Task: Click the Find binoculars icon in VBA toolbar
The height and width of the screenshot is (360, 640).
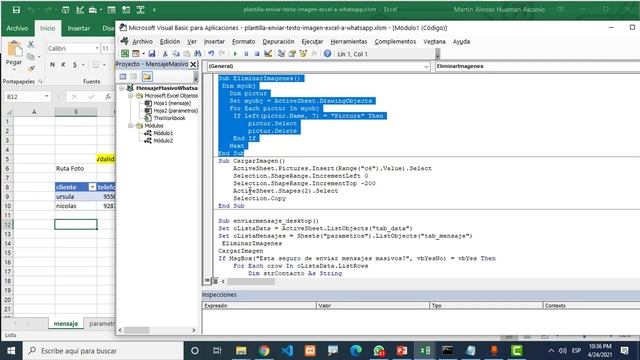Action: (198, 53)
